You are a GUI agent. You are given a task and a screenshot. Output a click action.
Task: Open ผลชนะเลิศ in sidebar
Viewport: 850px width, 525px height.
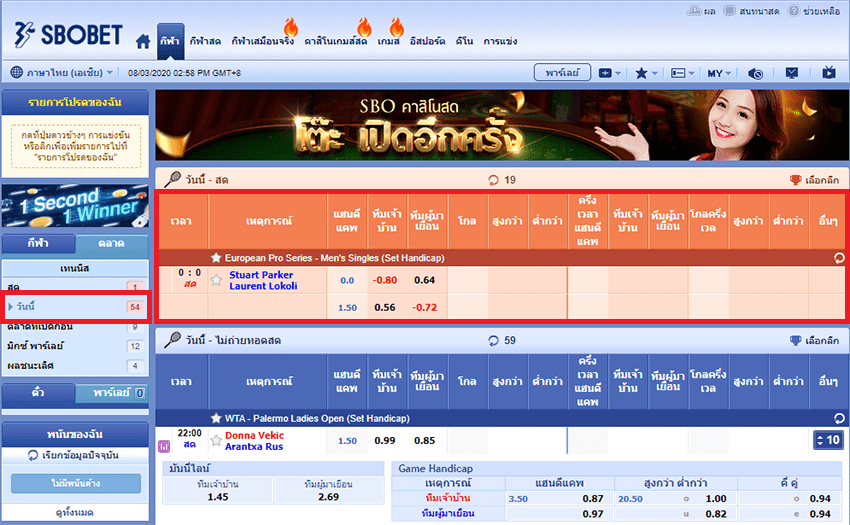tap(75, 366)
